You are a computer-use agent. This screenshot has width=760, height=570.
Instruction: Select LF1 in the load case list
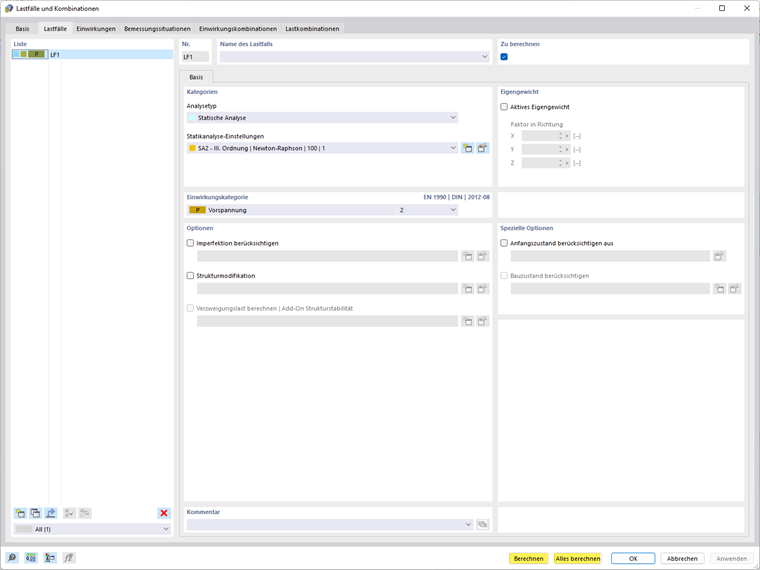coord(92,54)
